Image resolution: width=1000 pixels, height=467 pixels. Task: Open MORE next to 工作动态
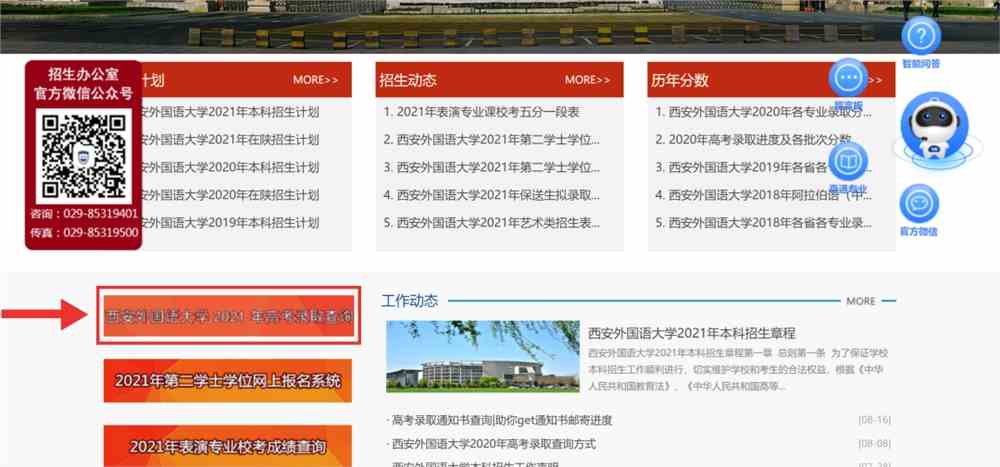861,301
